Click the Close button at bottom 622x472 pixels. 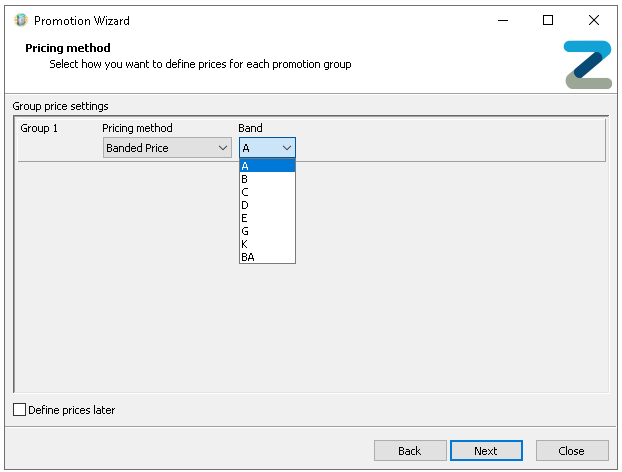click(572, 451)
